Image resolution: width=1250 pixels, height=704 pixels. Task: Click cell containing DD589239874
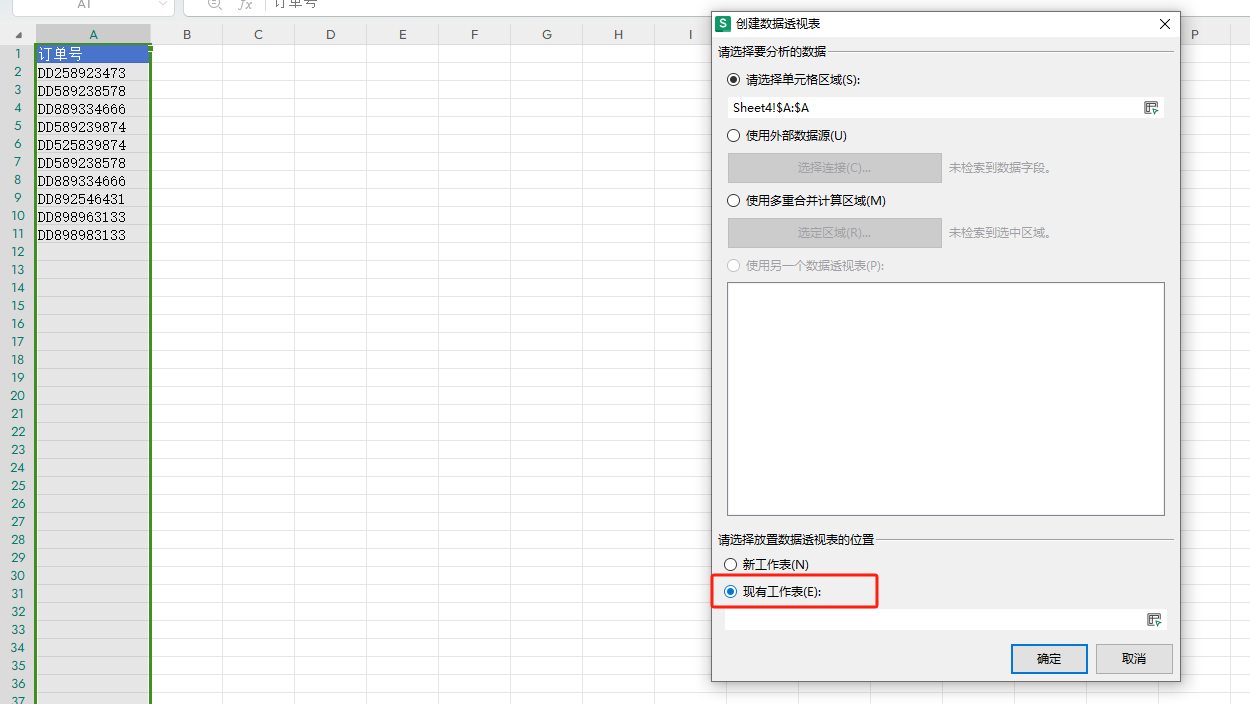[x=93, y=127]
